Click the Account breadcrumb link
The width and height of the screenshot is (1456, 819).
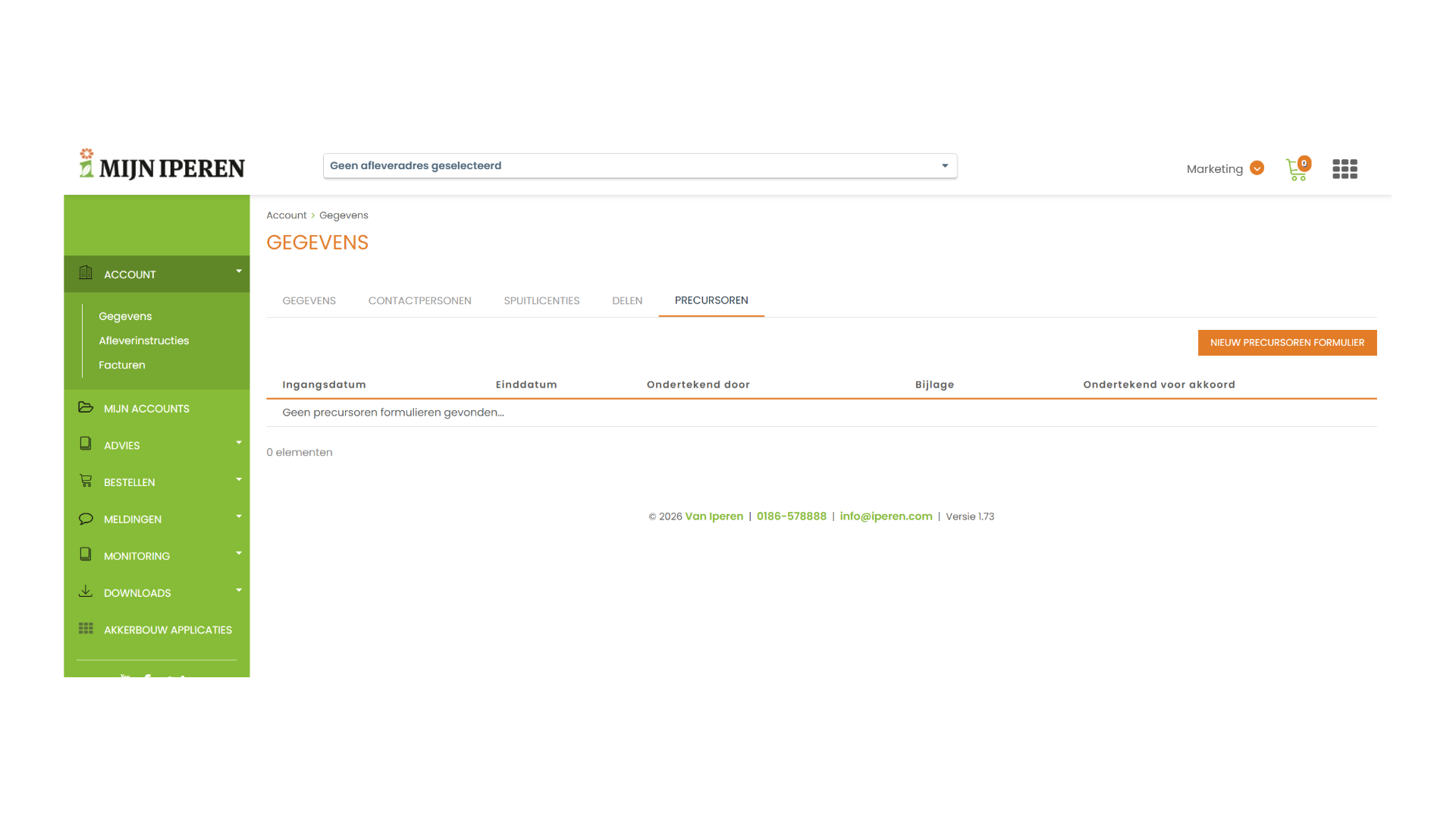[286, 215]
